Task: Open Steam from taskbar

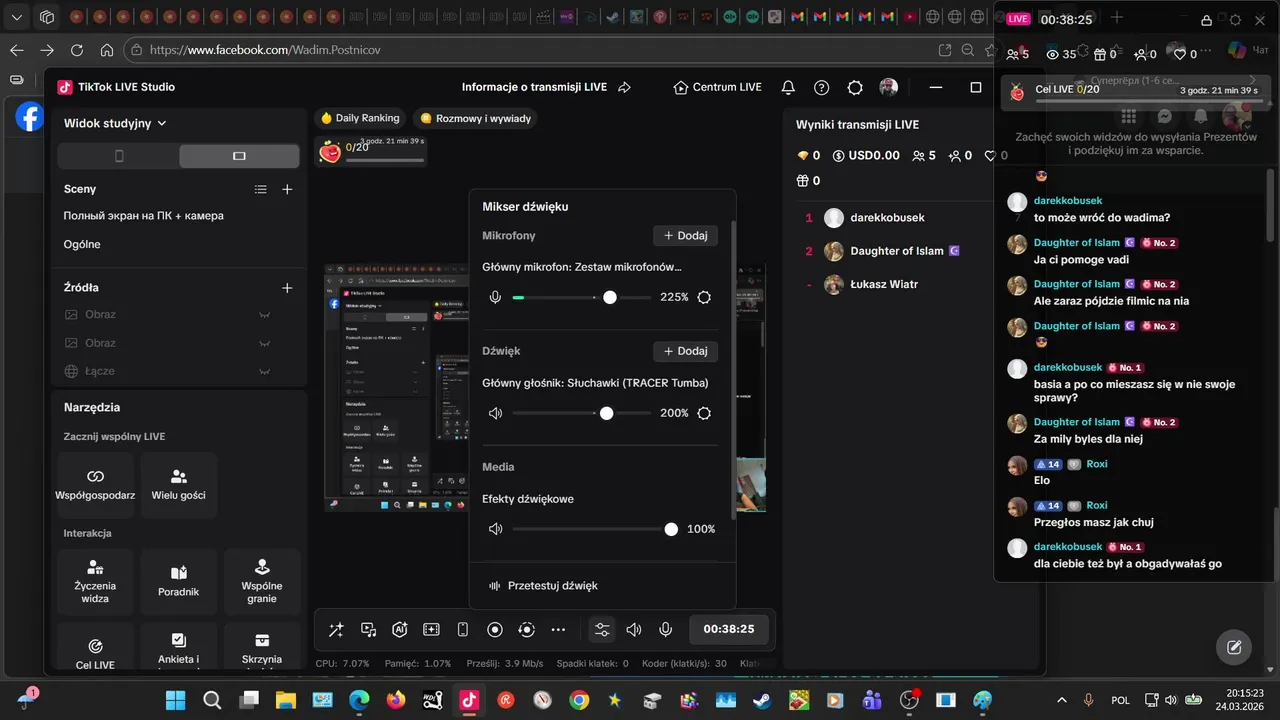Action: tap(763, 700)
